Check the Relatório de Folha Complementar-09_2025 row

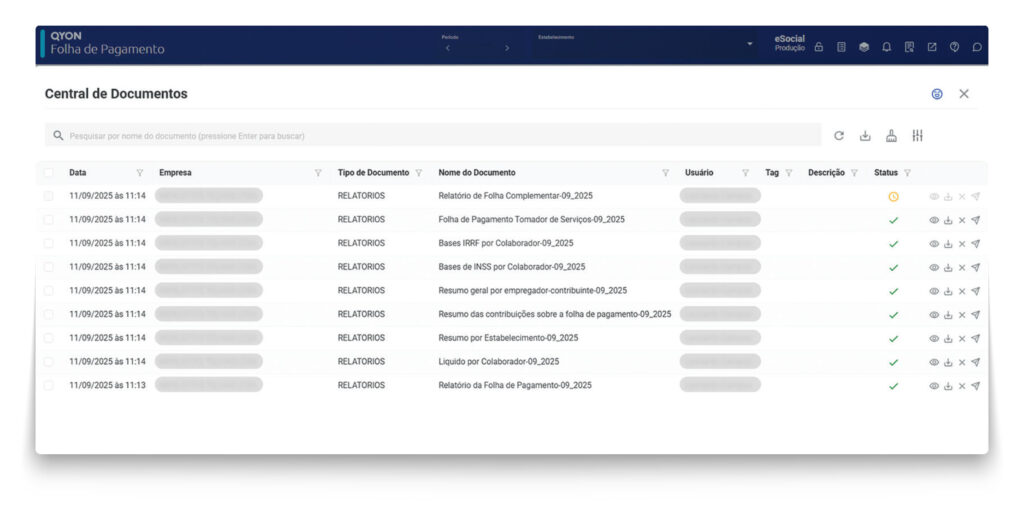(49, 196)
